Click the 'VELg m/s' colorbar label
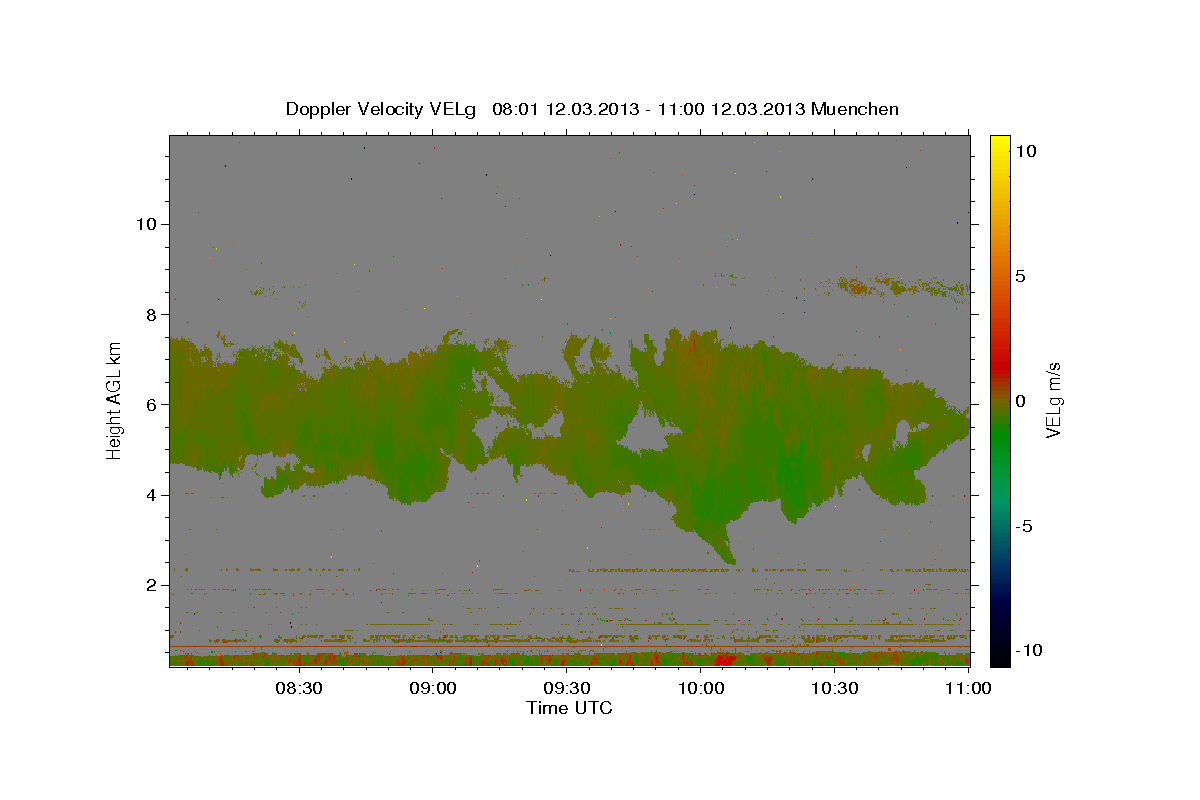This screenshot has height=800, width=1200. click(1053, 400)
